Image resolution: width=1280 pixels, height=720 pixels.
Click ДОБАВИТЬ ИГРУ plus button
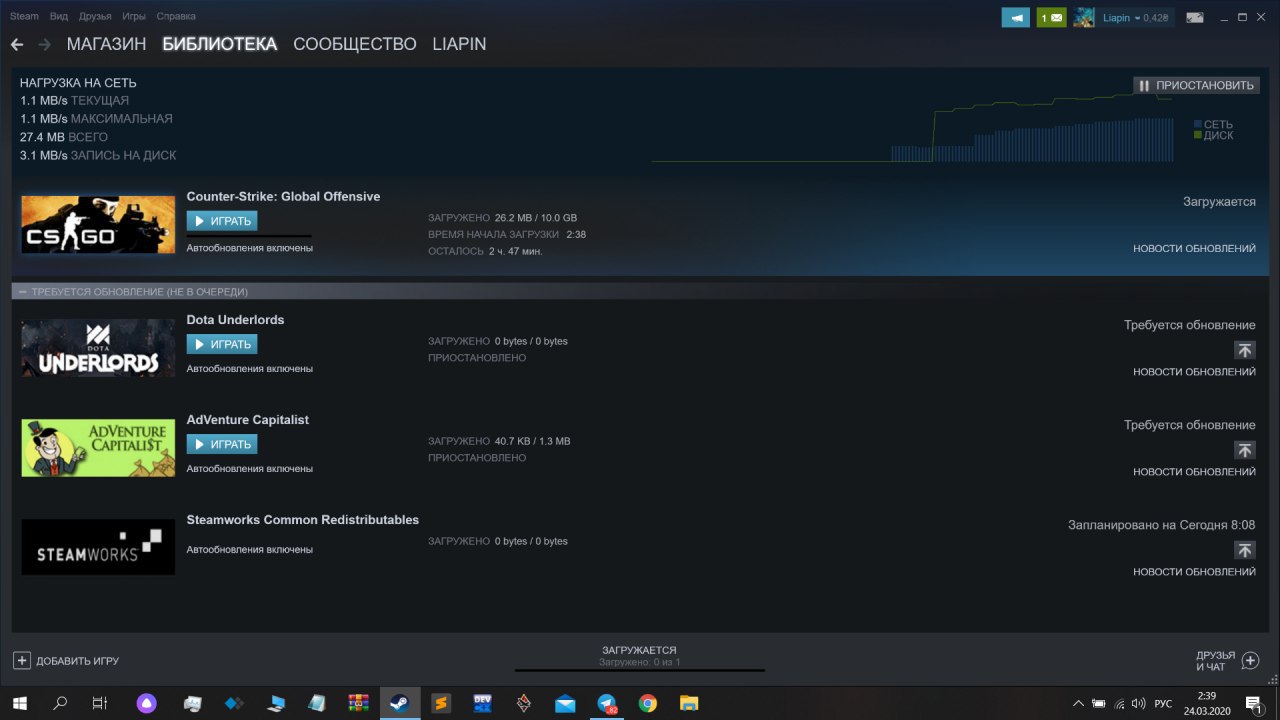pyautogui.click(x=21, y=661)
